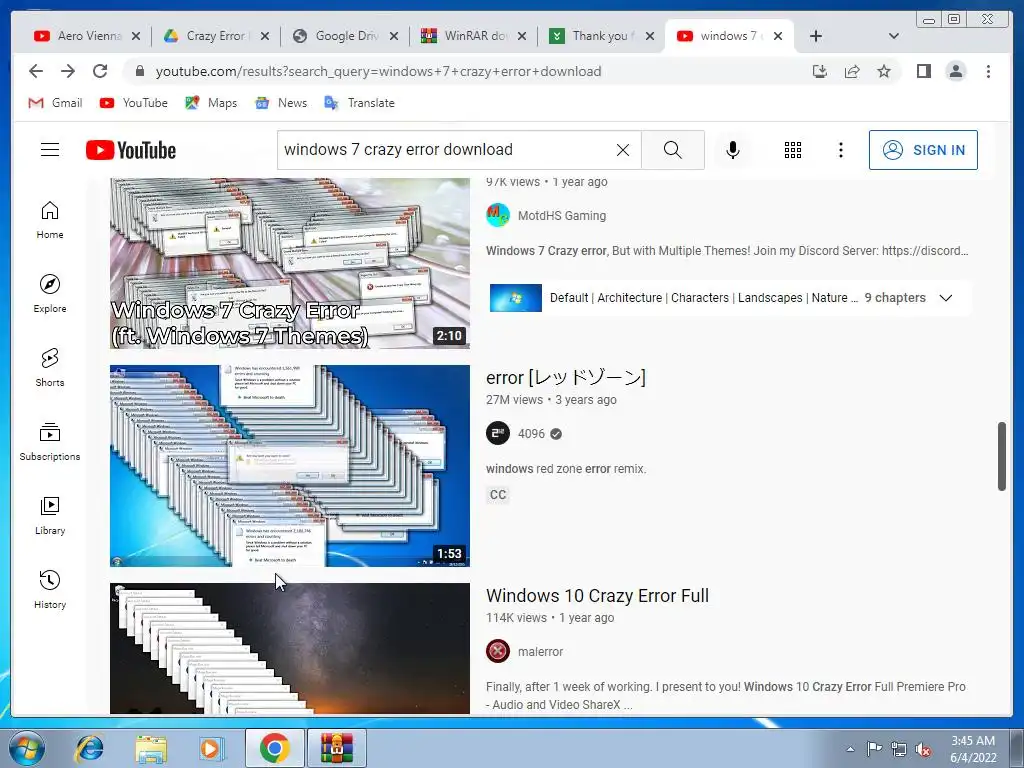
Task: Click the YouTube logo
Action: tap(131, 150)
